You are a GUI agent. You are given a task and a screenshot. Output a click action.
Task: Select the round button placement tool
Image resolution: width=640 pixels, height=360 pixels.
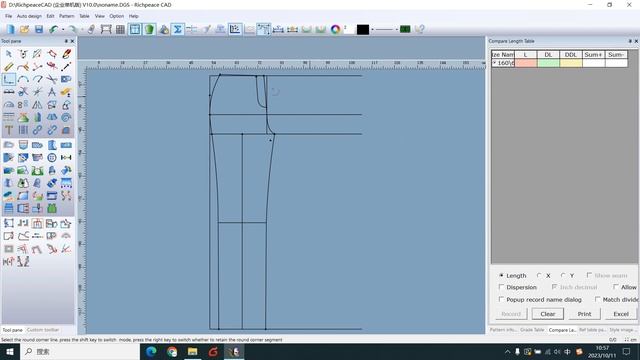pyautogui.click(x=52, y=158)
